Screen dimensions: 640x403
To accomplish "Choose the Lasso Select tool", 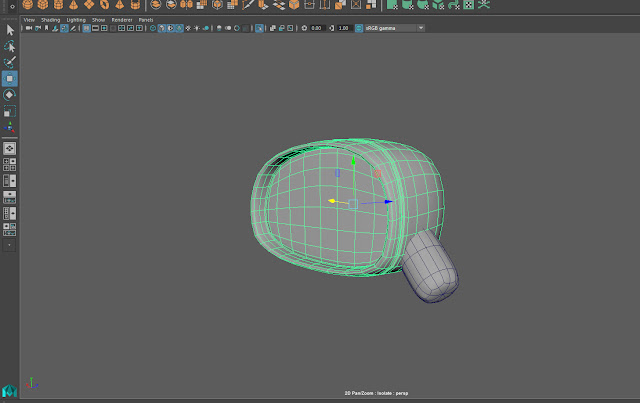I will (x=10, y=46).
